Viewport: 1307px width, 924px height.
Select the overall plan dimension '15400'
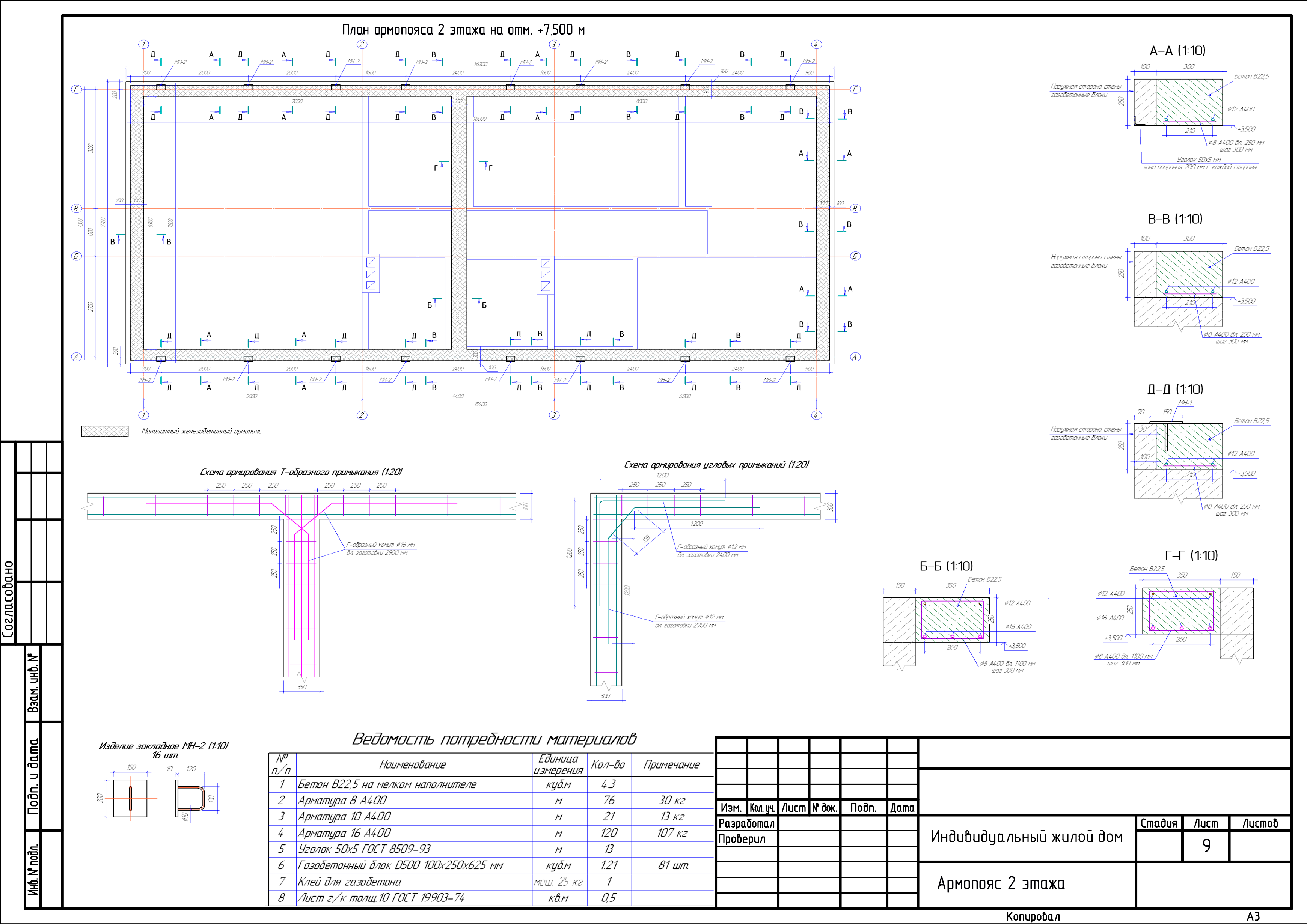(x=481, y=404)
